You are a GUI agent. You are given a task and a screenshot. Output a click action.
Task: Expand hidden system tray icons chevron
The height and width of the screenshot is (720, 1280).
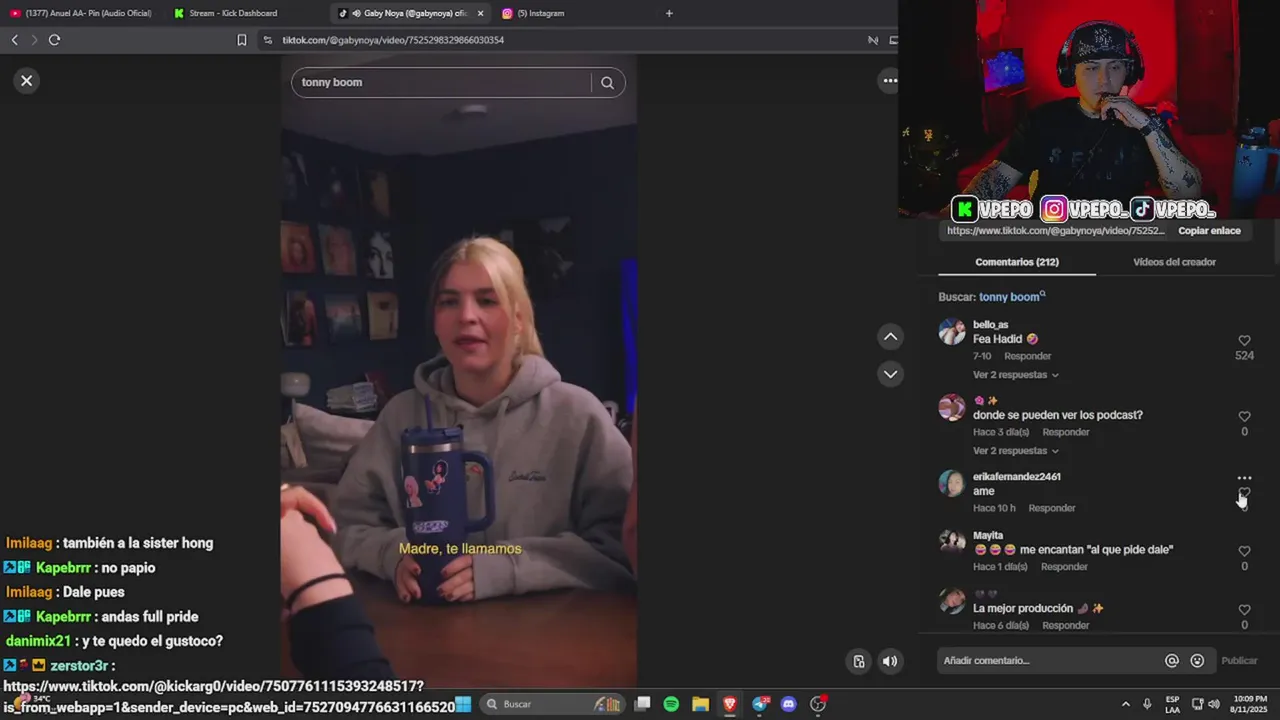tap(1125, 704)
